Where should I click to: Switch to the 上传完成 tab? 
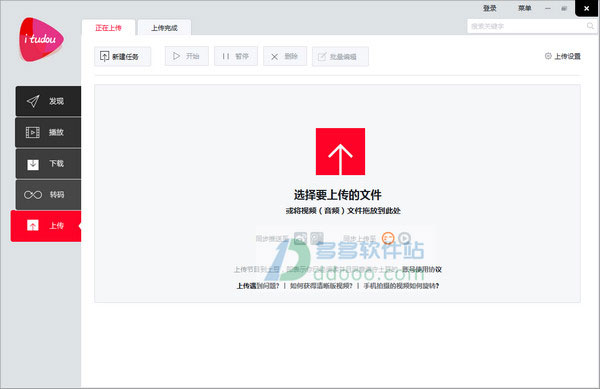click(x=165, y=28)
